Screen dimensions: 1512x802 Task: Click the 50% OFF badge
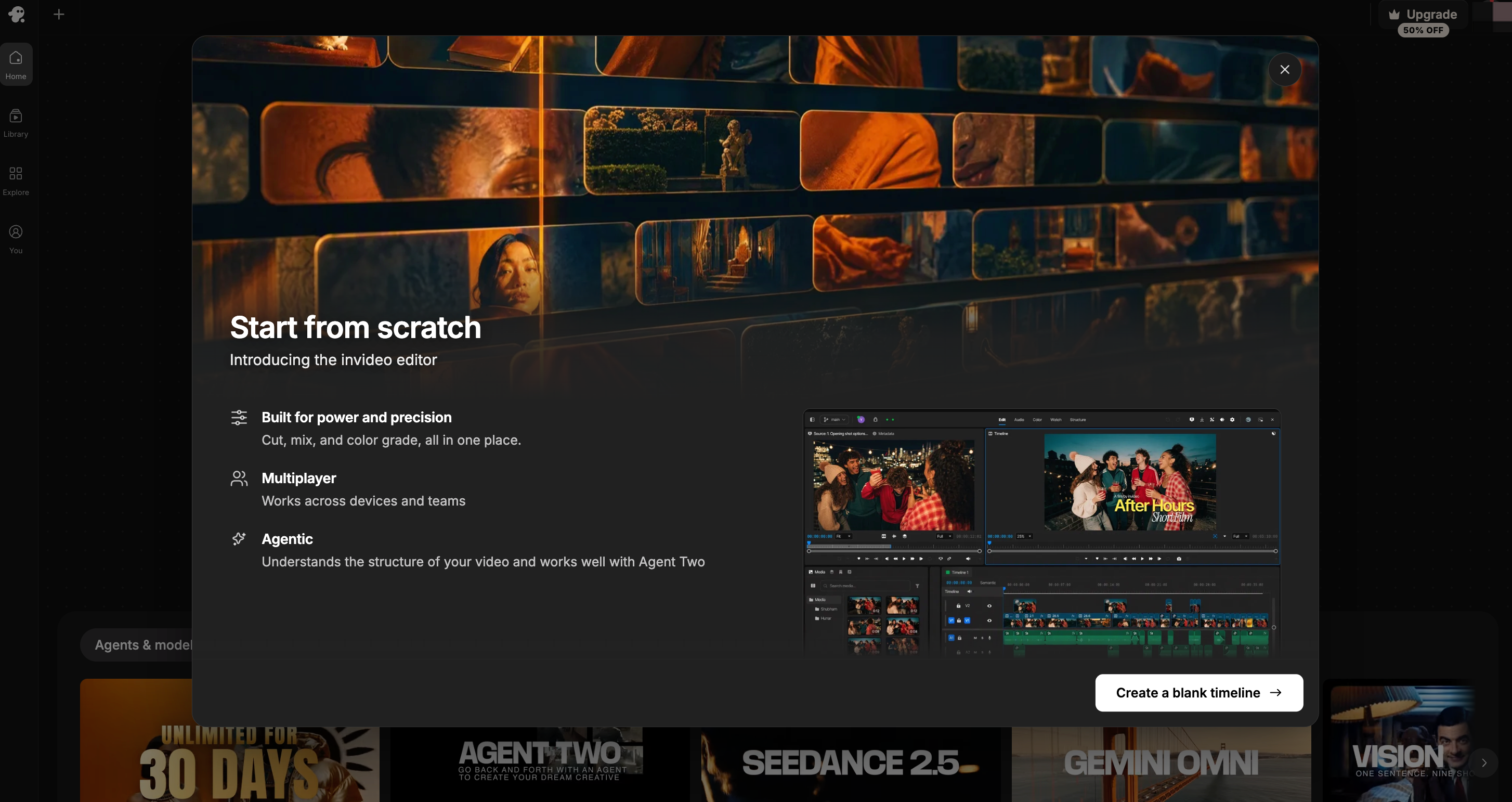pyautogui.click(x=1423, y=30)
